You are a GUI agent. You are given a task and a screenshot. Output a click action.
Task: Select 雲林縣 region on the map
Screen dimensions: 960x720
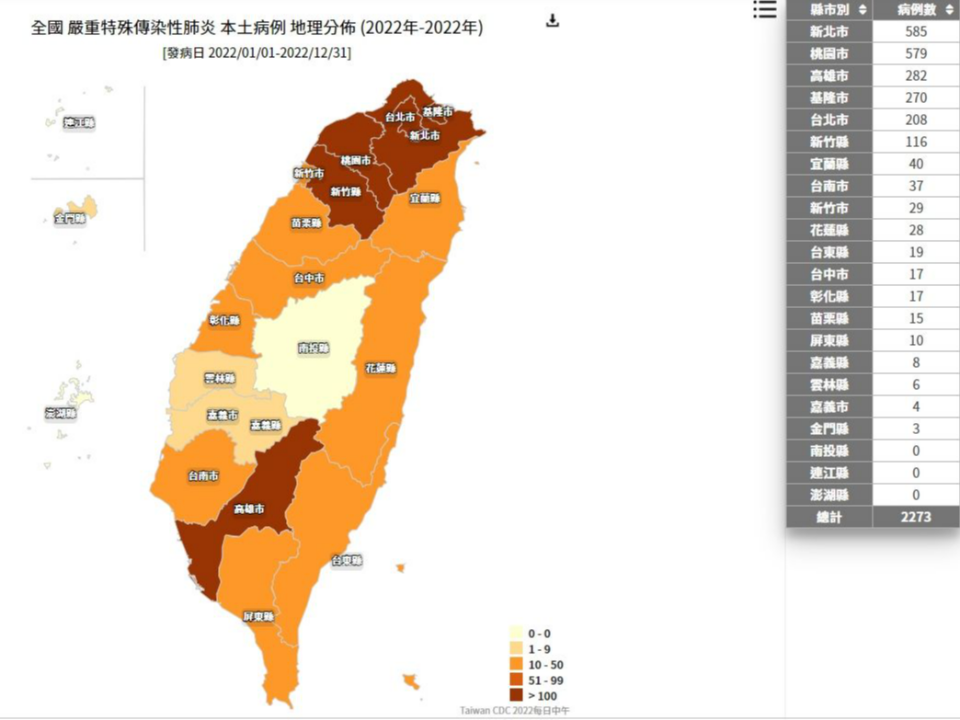[219, 378]
